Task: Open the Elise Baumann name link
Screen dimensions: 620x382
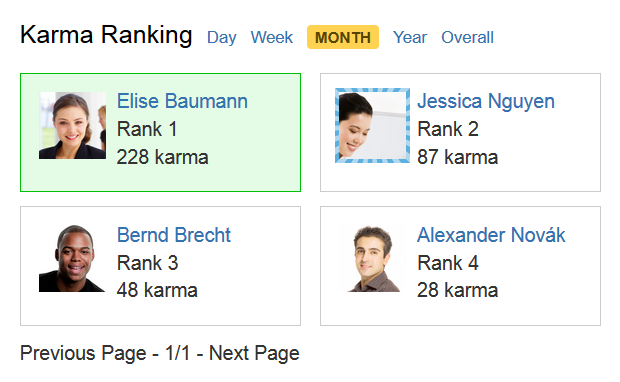Action: coord(182,101)
